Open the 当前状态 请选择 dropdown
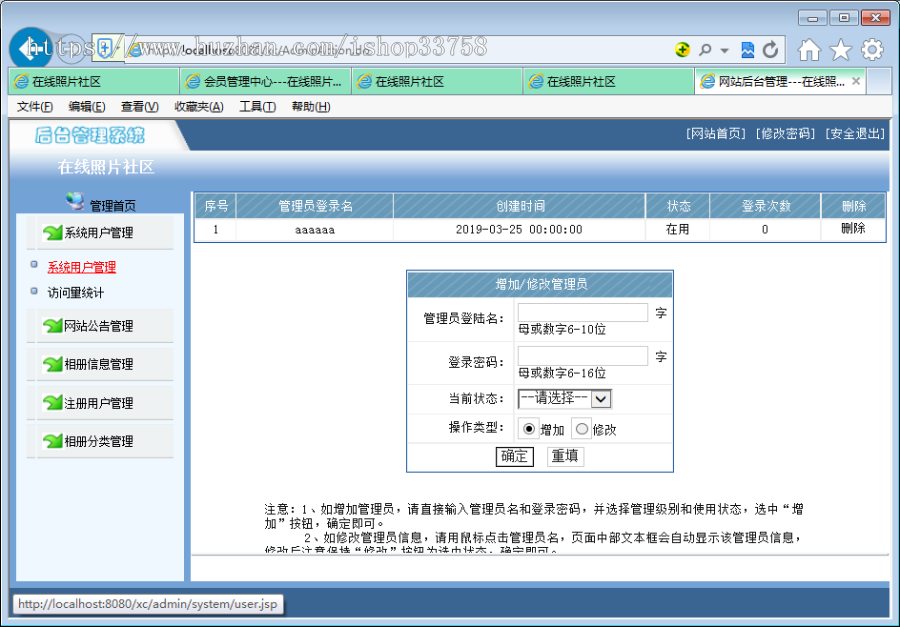This screenshot has width=900, height=627. pos(598,398)
